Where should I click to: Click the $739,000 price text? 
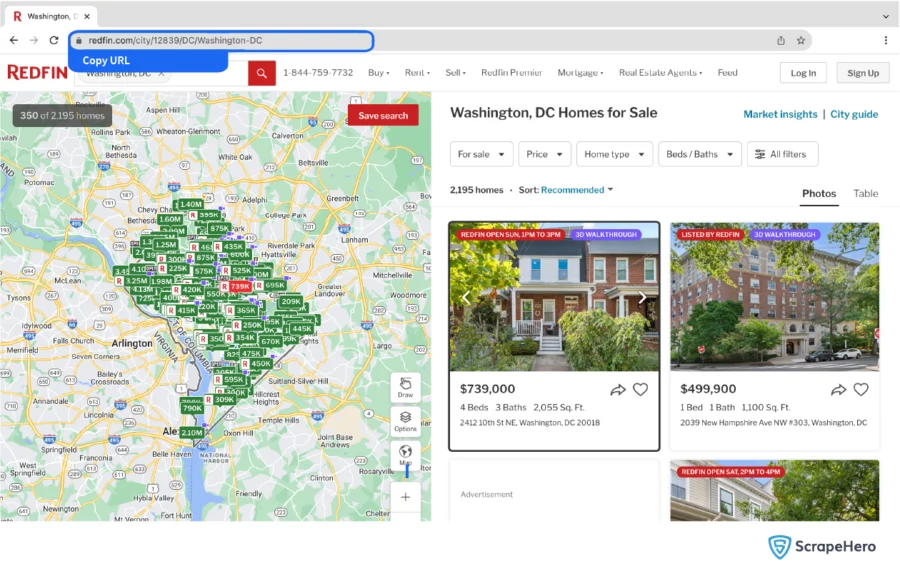(x=487, y=389)
